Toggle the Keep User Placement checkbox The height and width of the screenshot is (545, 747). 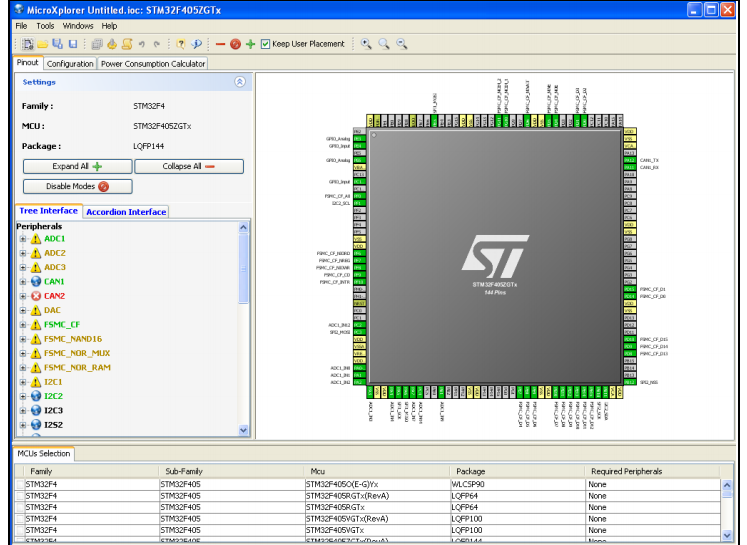tap(265, 44)
